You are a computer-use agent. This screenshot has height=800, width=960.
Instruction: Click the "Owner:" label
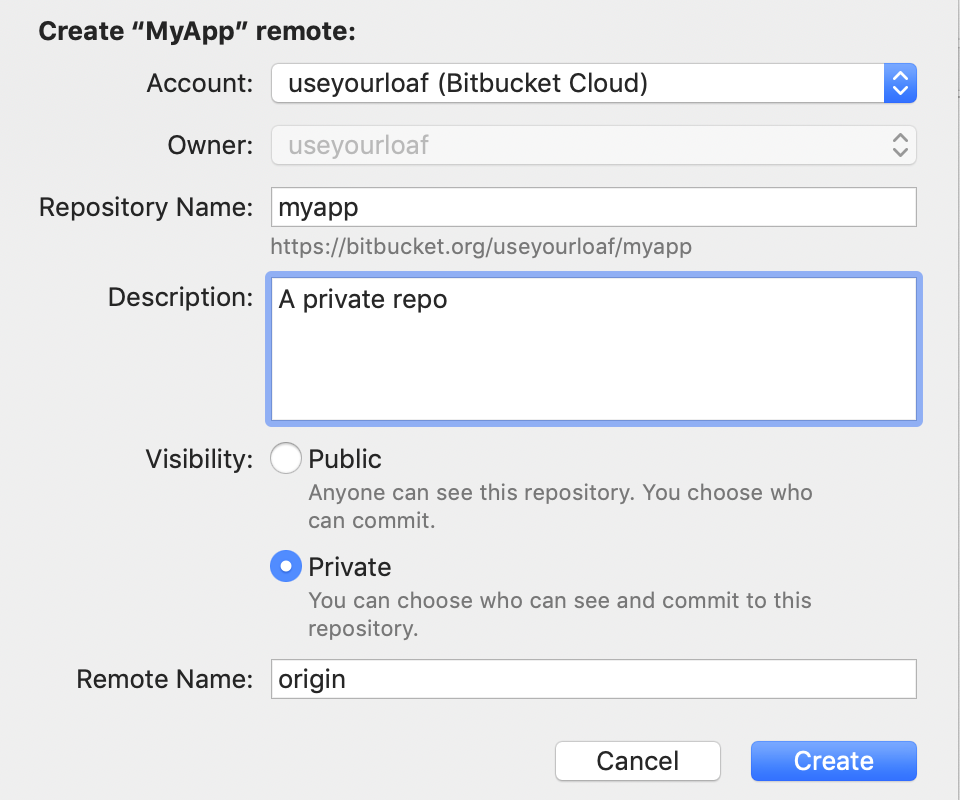click(210, 145)
